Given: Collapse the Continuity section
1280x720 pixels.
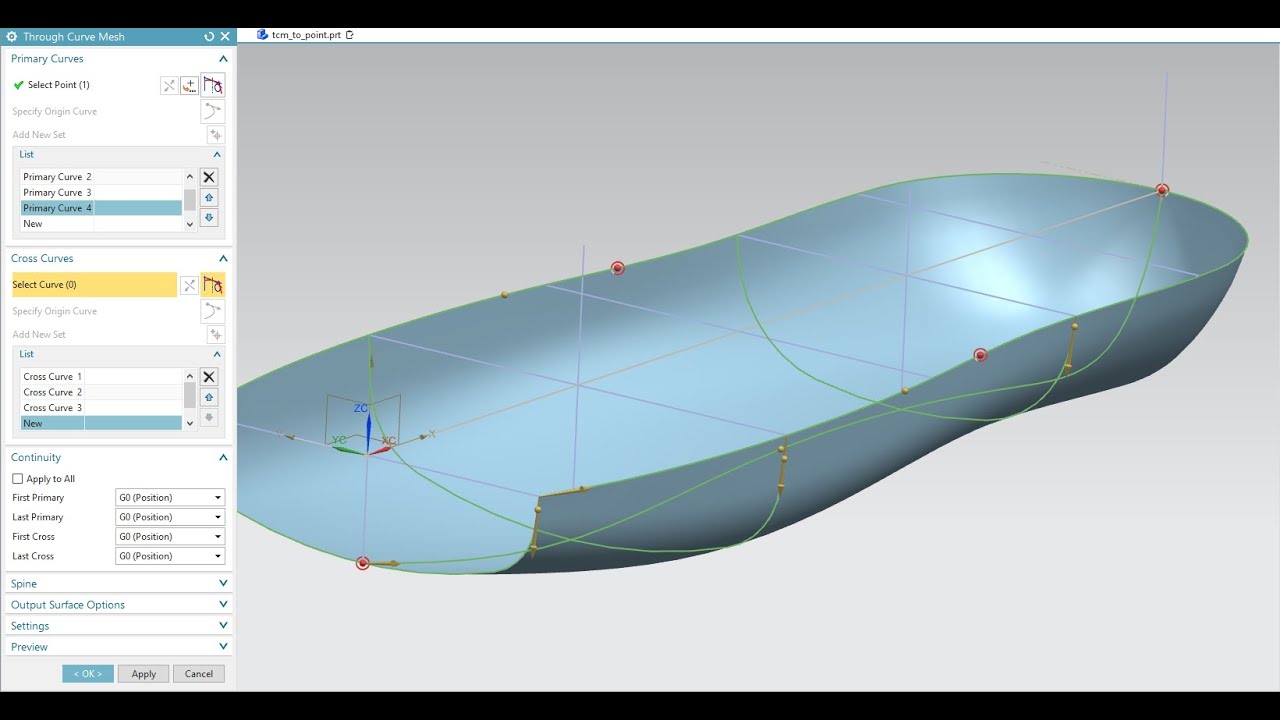Looking at the screenshot, I should point(223,458).
